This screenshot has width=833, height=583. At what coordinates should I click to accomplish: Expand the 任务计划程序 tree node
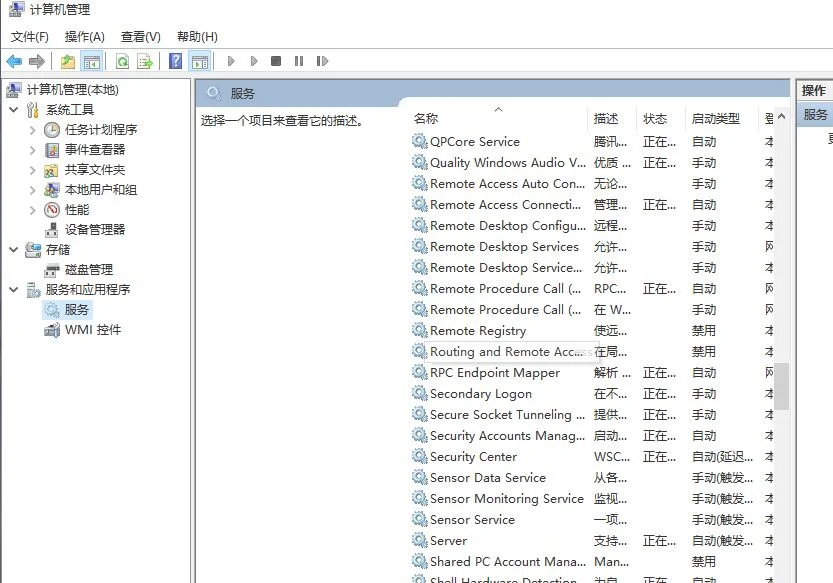click(33, 130)
